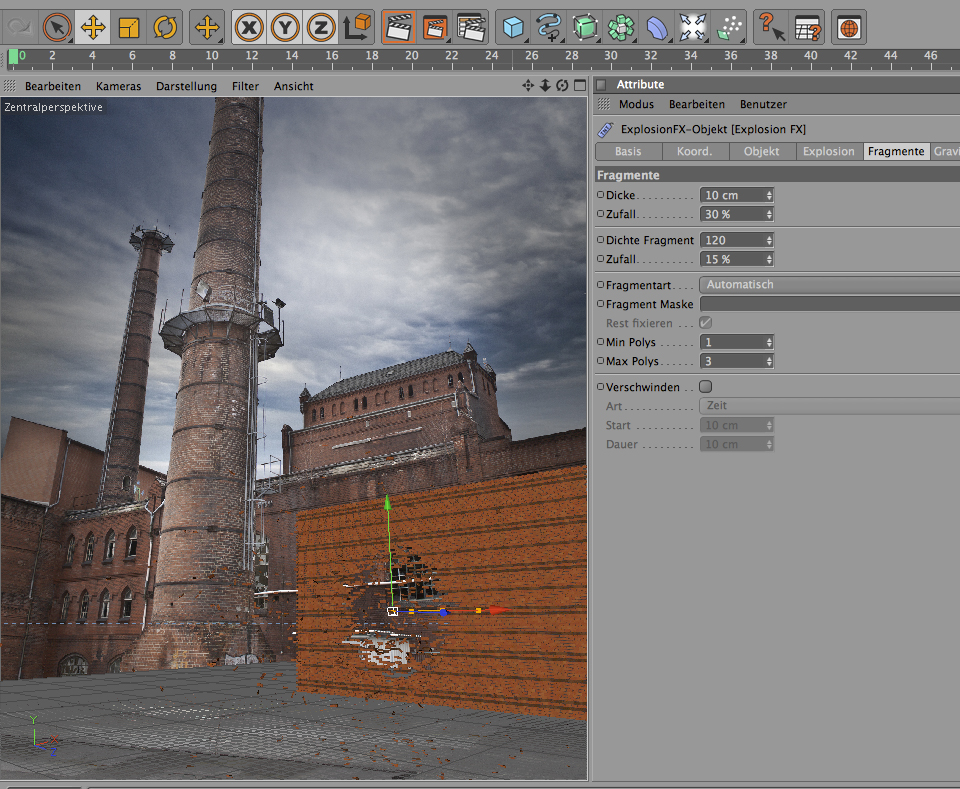This screenshot has width=960, height=789.
Task: Click the Max Polys stepper arrows
Action: point(769,361)
